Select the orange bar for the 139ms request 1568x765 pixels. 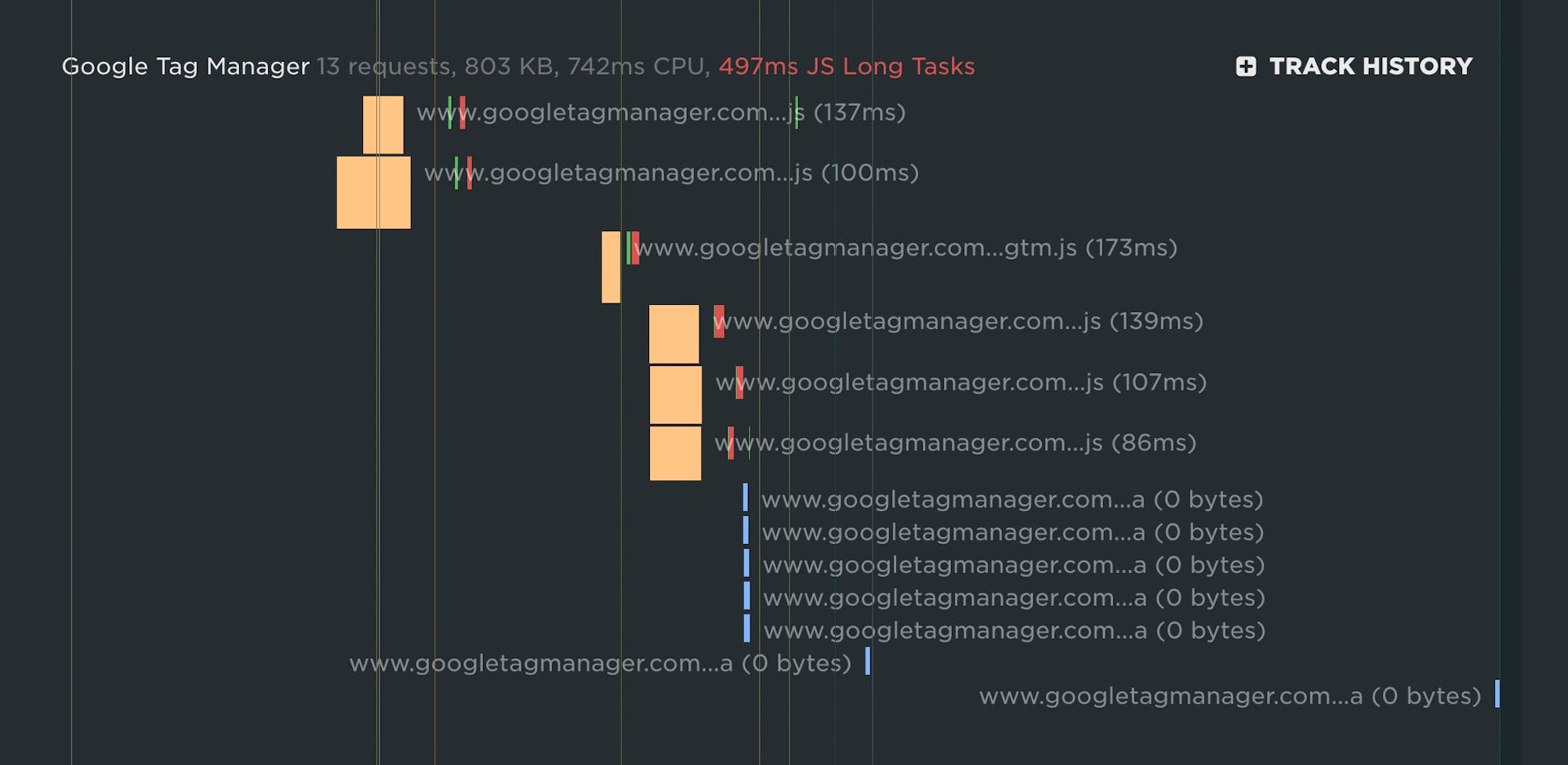pyautogui.click(x=673, y=334)
